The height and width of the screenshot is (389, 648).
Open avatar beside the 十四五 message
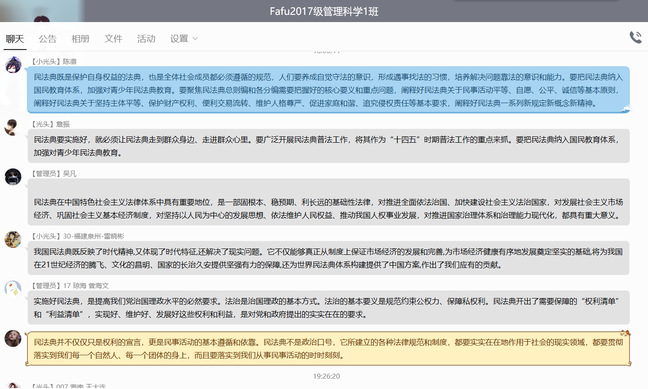click(x=13, y=127)
